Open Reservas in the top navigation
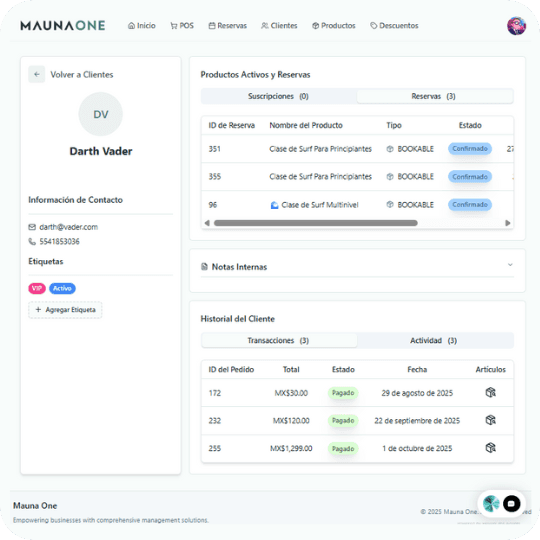 (x=228, y=25)
